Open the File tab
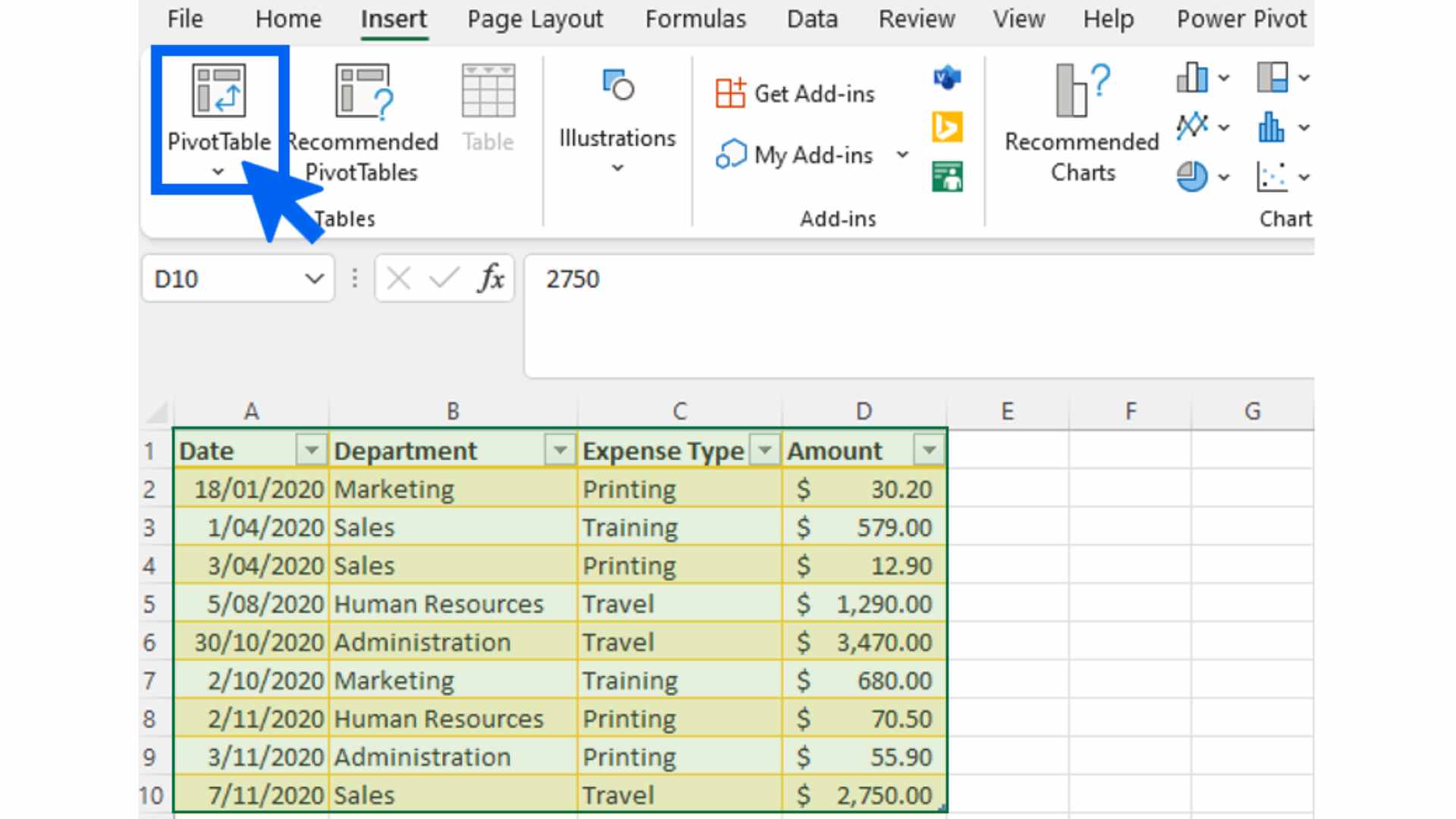The height and width of the screenshot is (819, 1456). (185, 19)
